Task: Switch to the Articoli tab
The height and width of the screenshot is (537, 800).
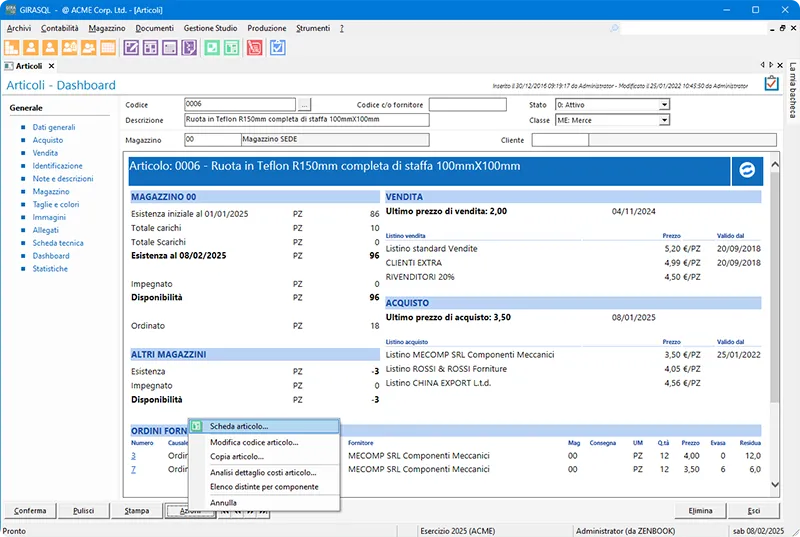Action: pos(29,66)
